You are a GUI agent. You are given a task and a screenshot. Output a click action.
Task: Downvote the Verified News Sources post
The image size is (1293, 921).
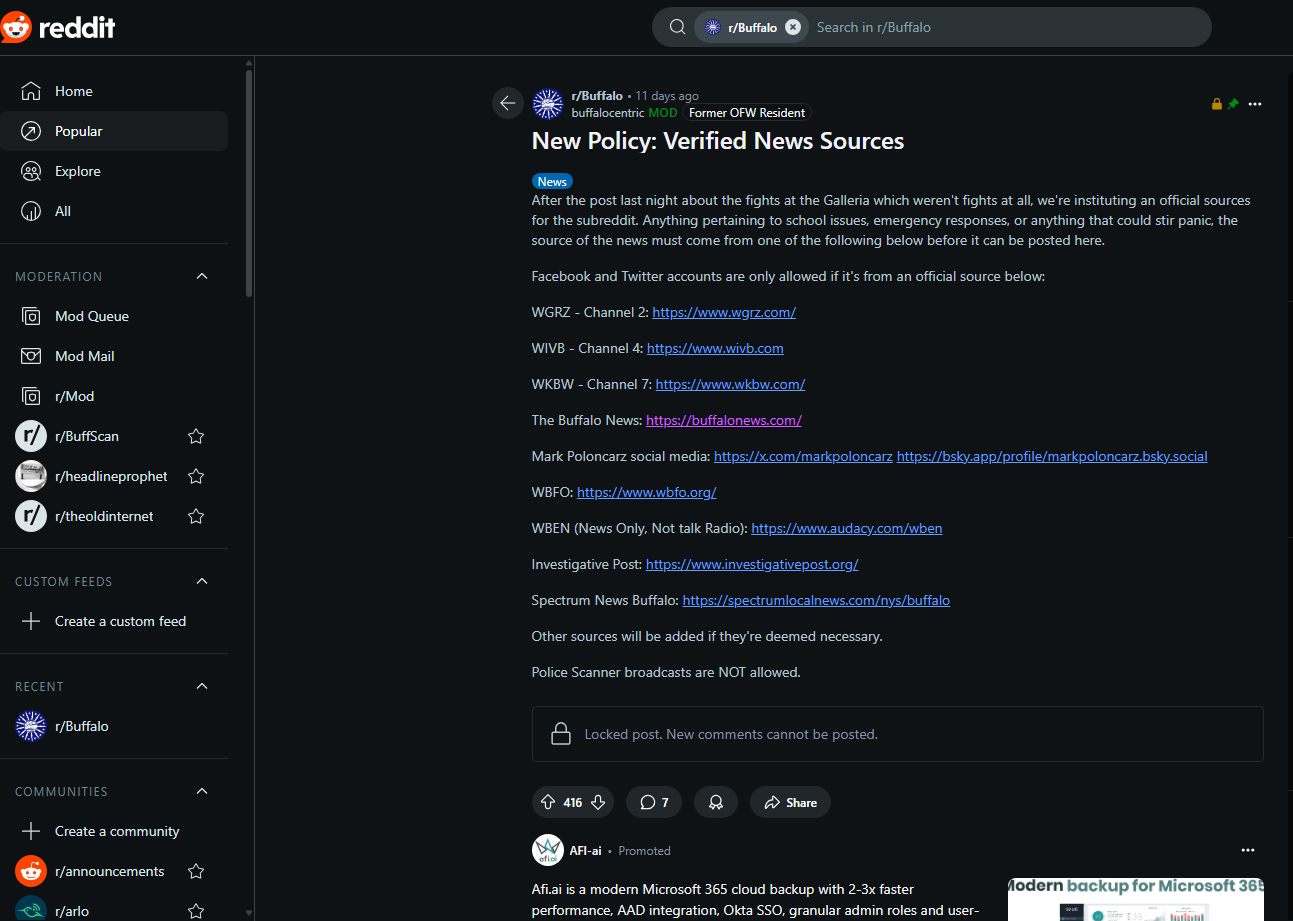coord(598,802)
